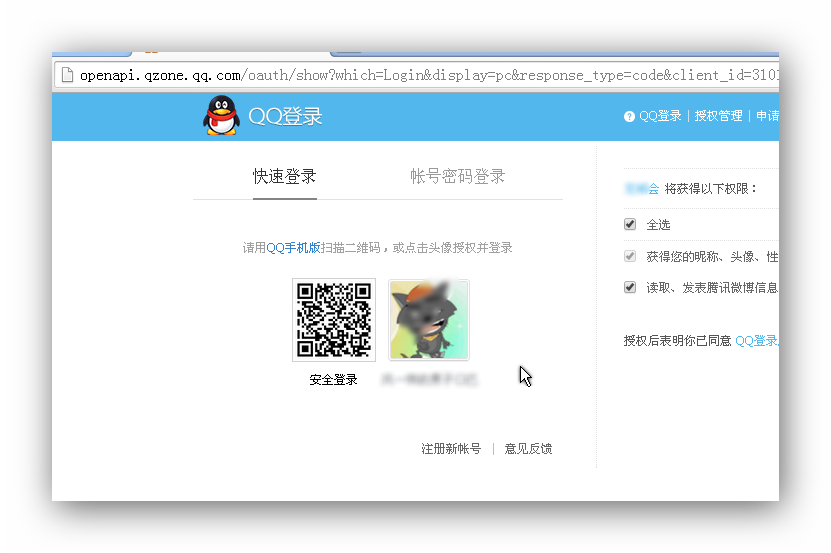Viewport: 831px width, 553px height.
Task: Open QQ登录 link in header
Action: click(660, 116)
